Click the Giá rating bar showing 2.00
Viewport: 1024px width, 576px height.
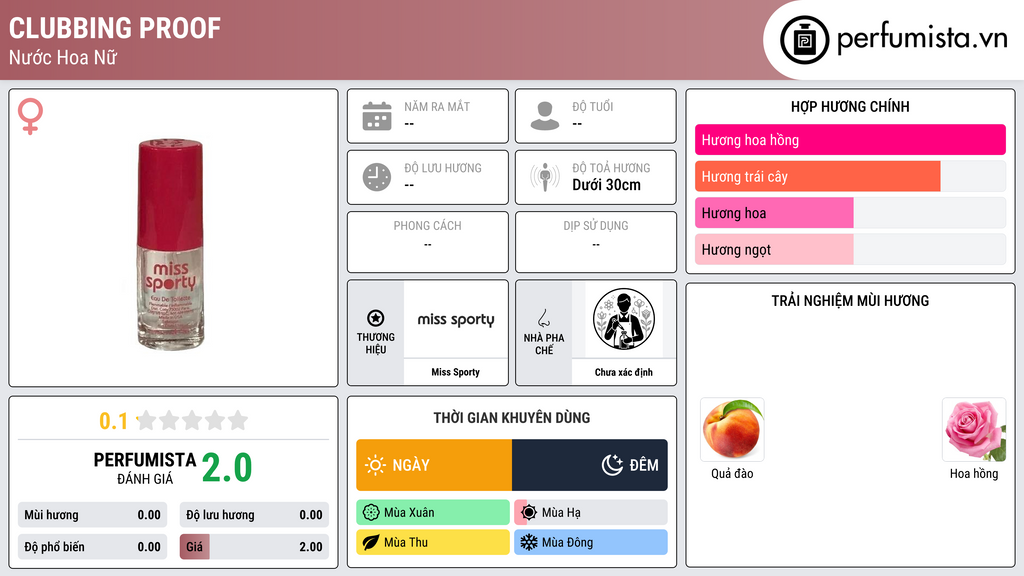(x=254, y=547)
